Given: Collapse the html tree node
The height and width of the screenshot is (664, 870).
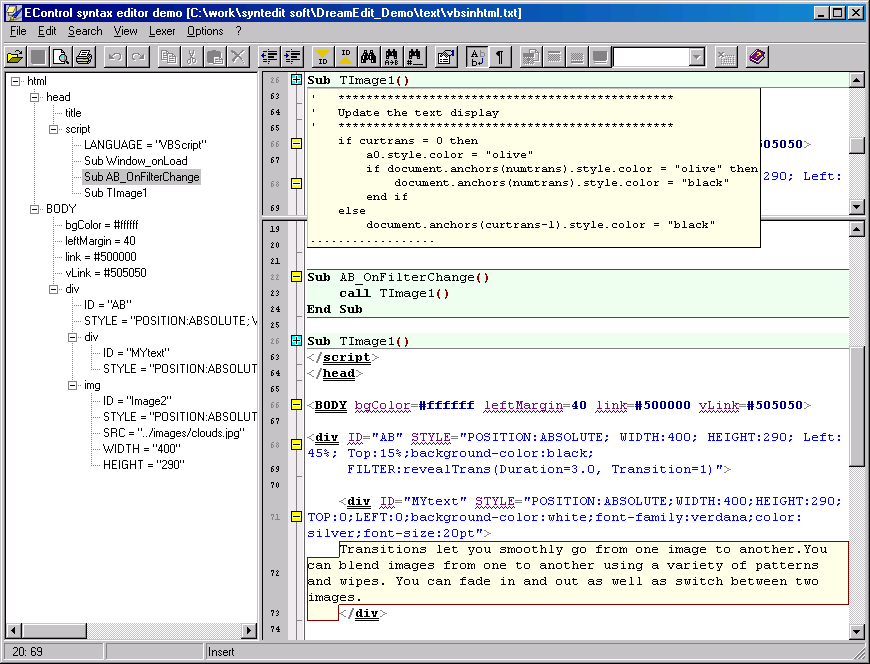Looking at the screenshot, I should [16, 81].
